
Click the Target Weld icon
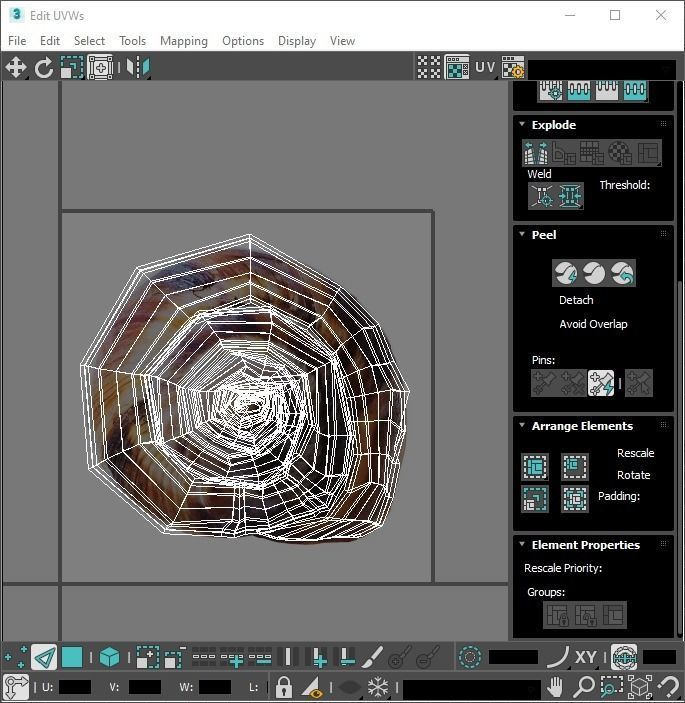tap(542, 196)
